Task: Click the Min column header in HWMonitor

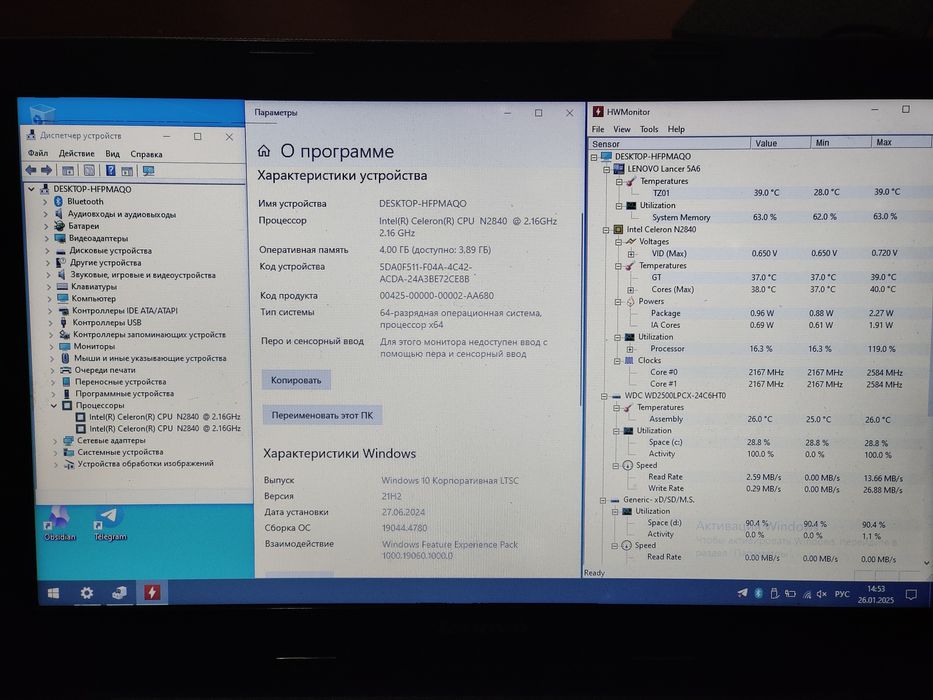Action: (x=840, y=142)
